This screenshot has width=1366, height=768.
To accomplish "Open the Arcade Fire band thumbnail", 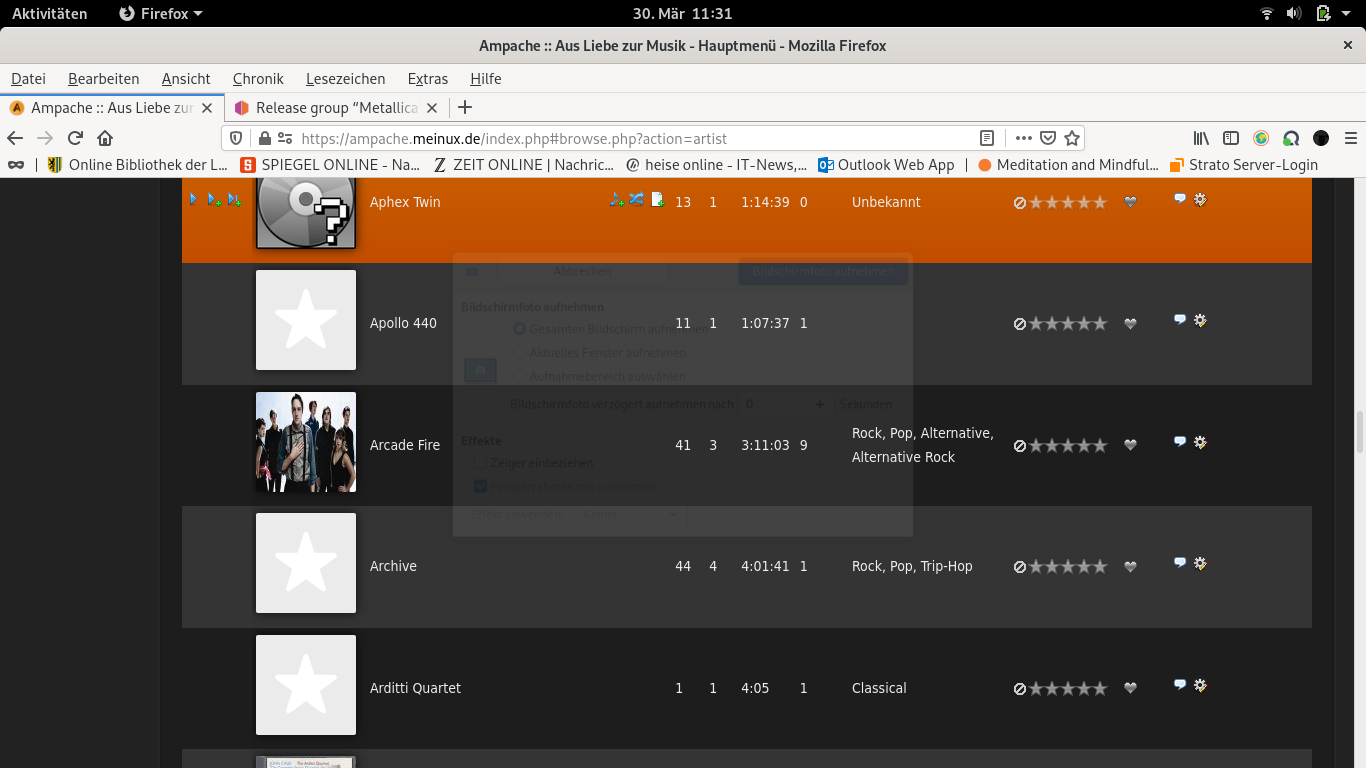I will (x=305, y=442).
